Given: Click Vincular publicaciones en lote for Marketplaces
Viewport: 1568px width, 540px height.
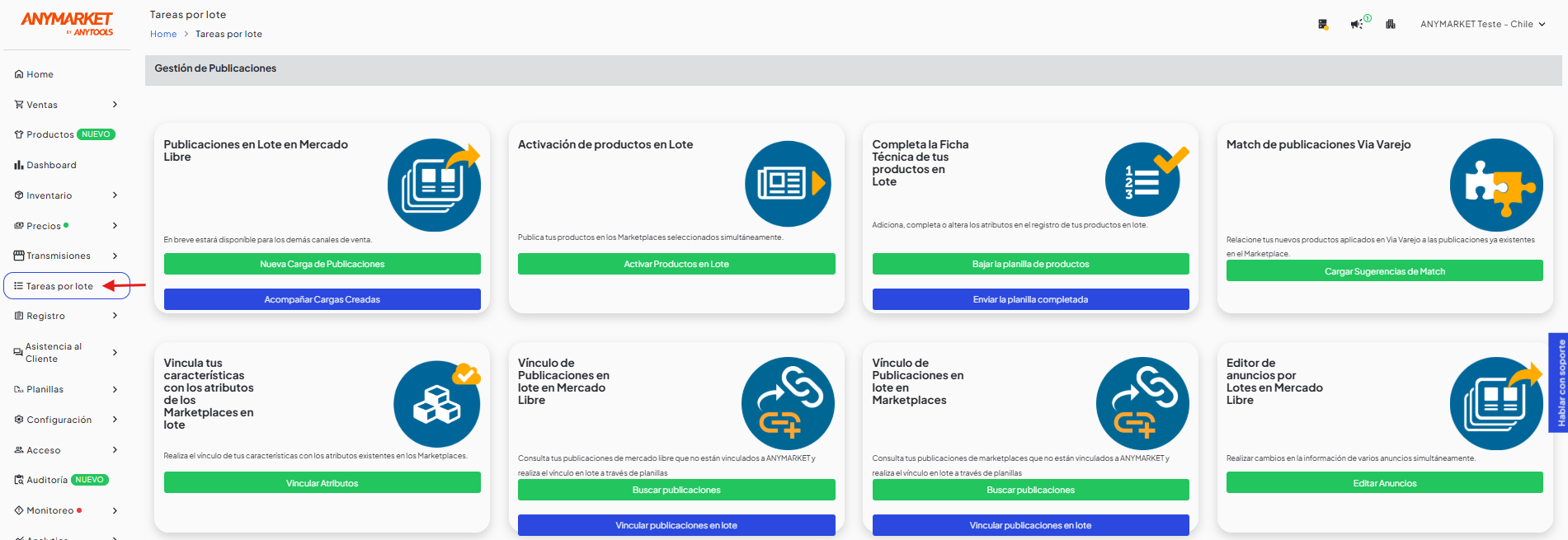Looking at the screenshot, I should (x=1031, y=525).
